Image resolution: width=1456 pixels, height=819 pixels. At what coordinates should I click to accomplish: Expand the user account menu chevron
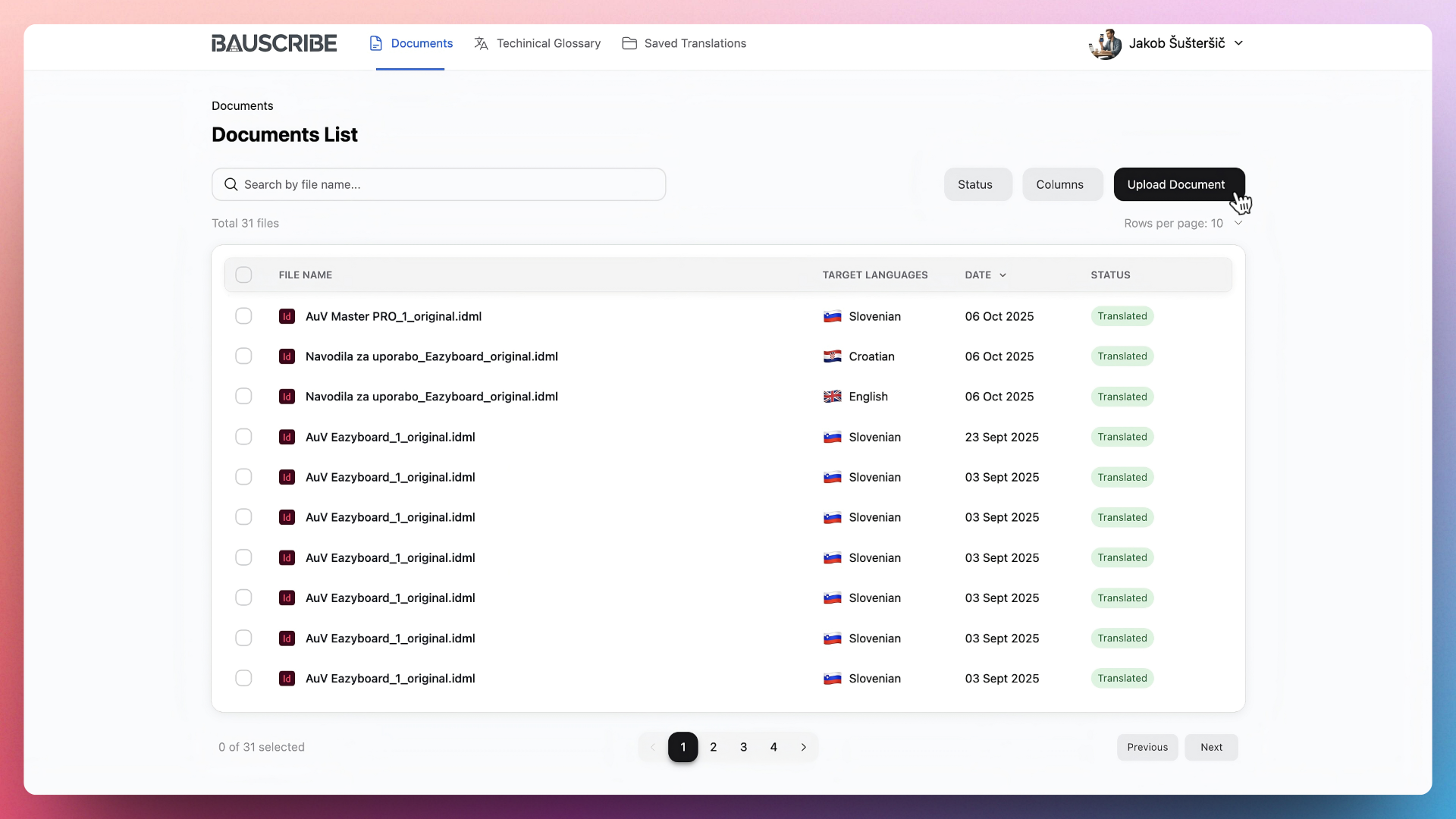pos(1238,43)
